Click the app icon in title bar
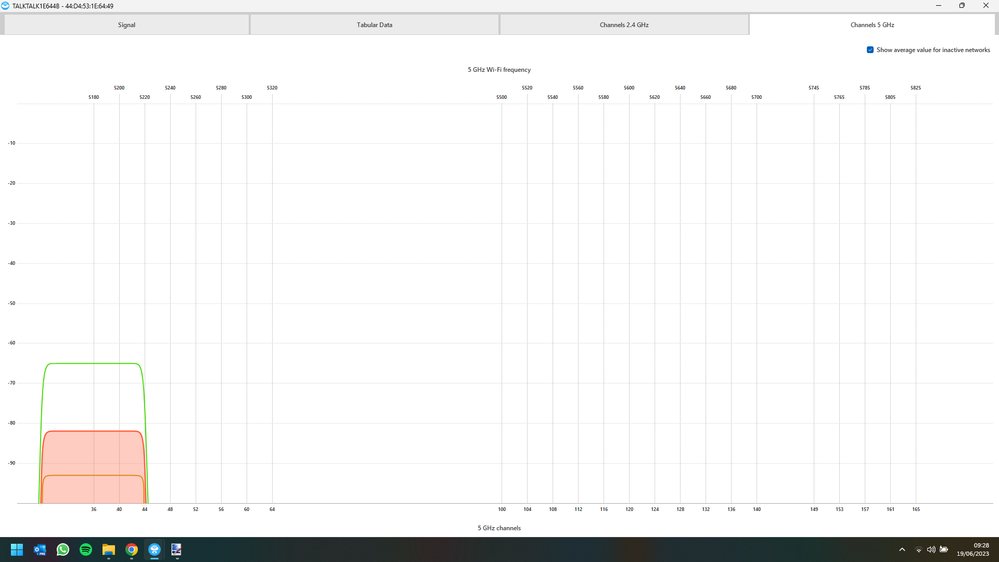 coord(6,6)
